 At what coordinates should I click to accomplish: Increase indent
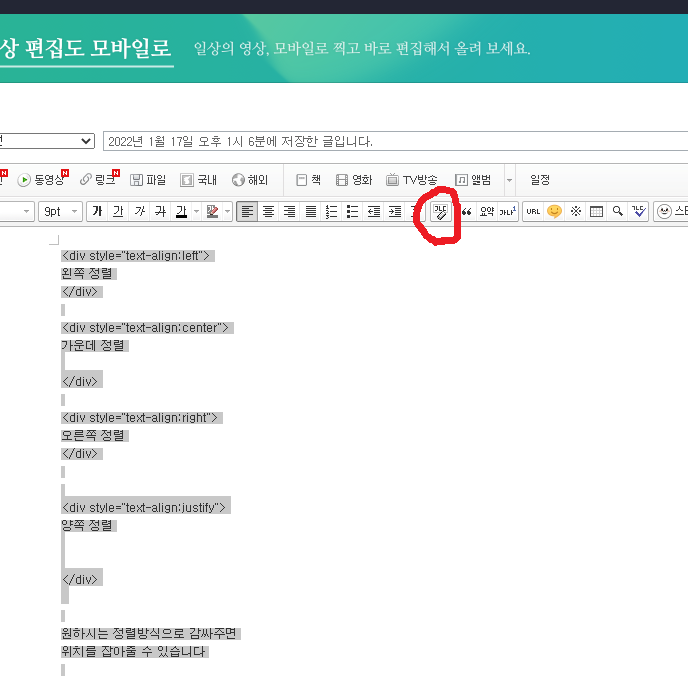(x=395, y=211)
